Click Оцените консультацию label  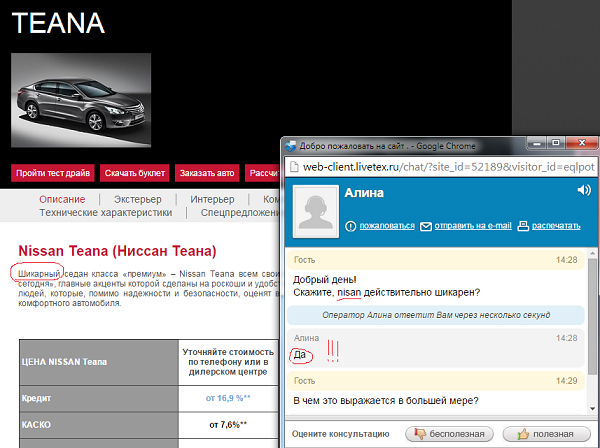[341, 434]
